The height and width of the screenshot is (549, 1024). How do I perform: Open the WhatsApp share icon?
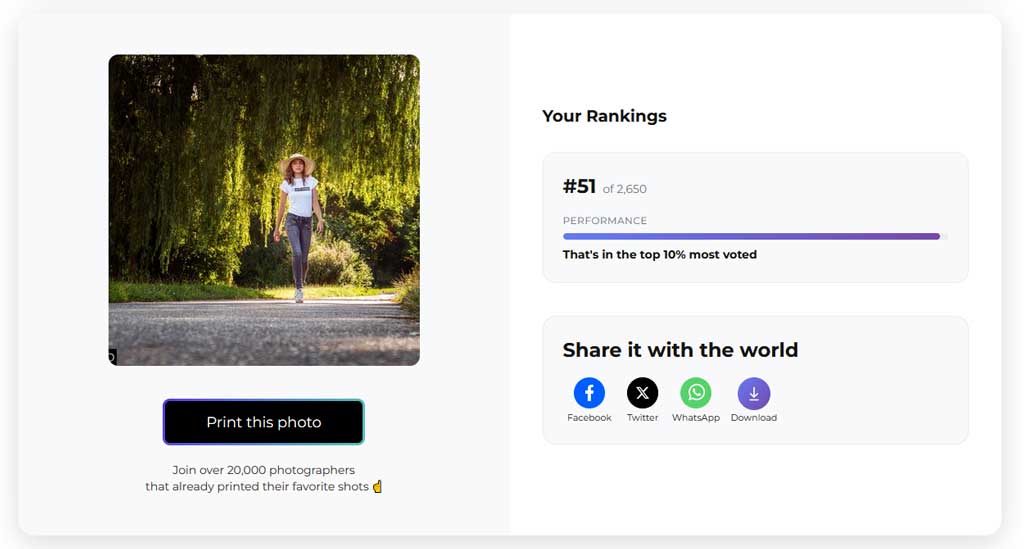tap(695, 393)
